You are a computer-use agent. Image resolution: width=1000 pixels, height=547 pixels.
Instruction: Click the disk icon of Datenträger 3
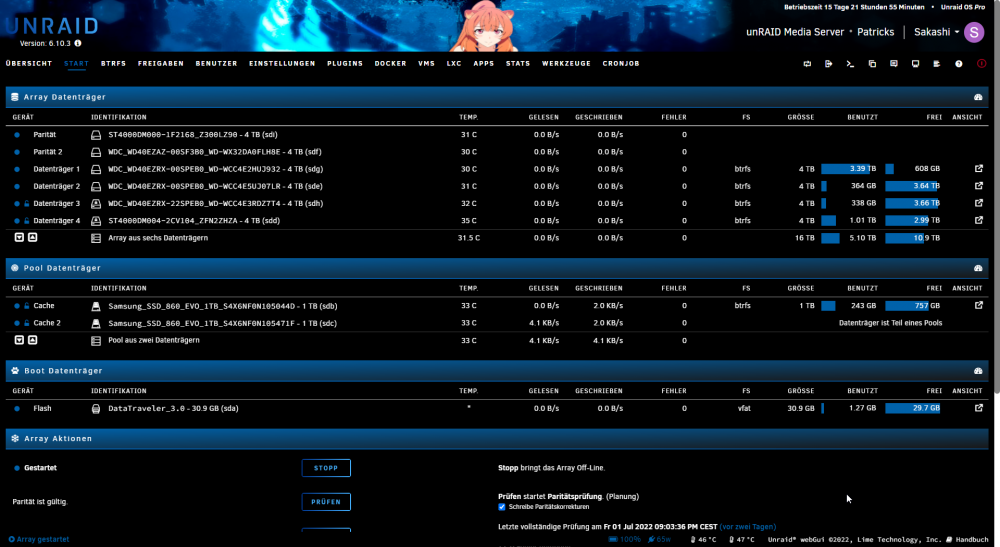tap(96, 204)
